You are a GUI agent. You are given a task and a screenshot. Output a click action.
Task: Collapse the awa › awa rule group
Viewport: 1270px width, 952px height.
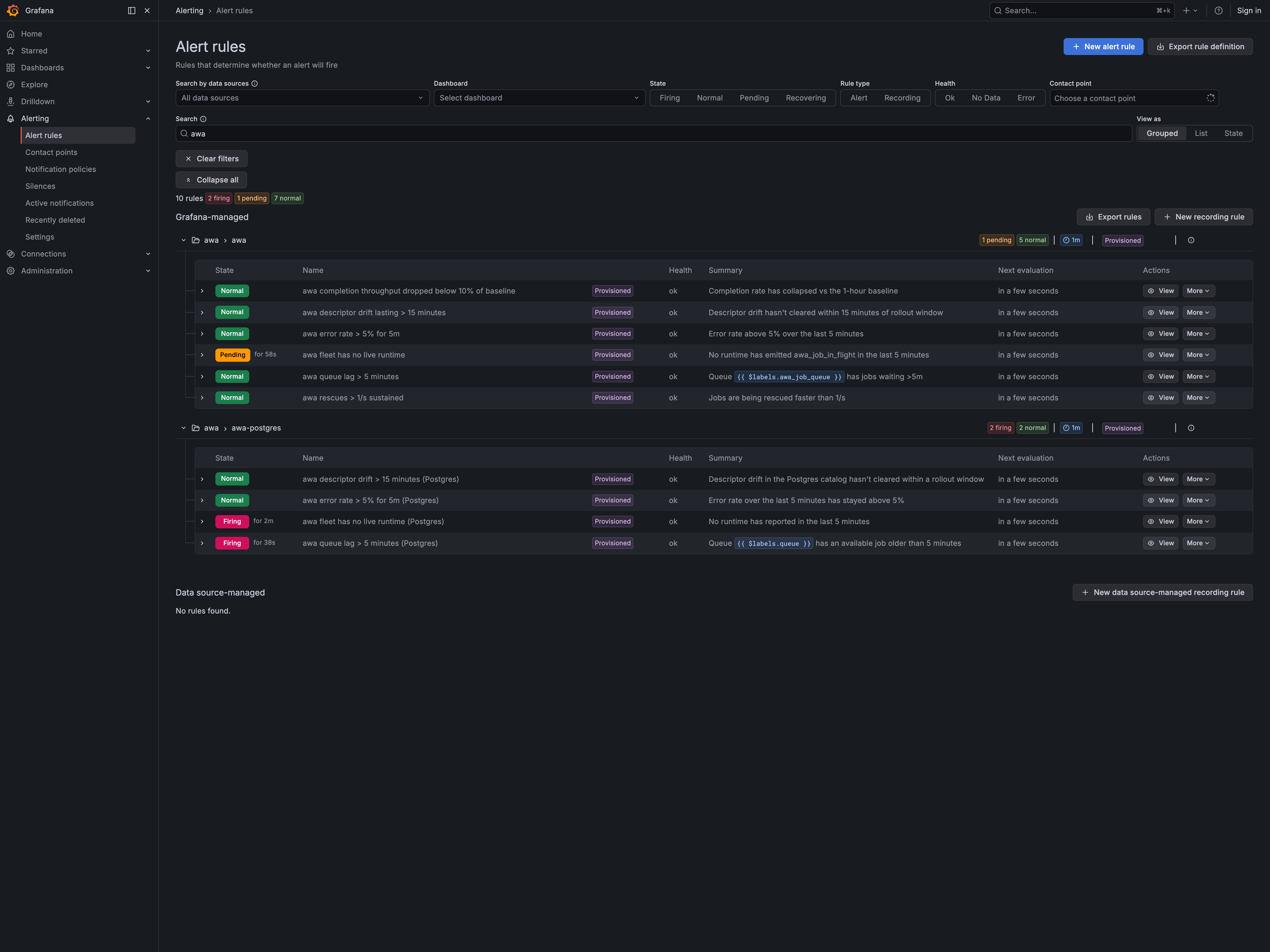(183, 240)
